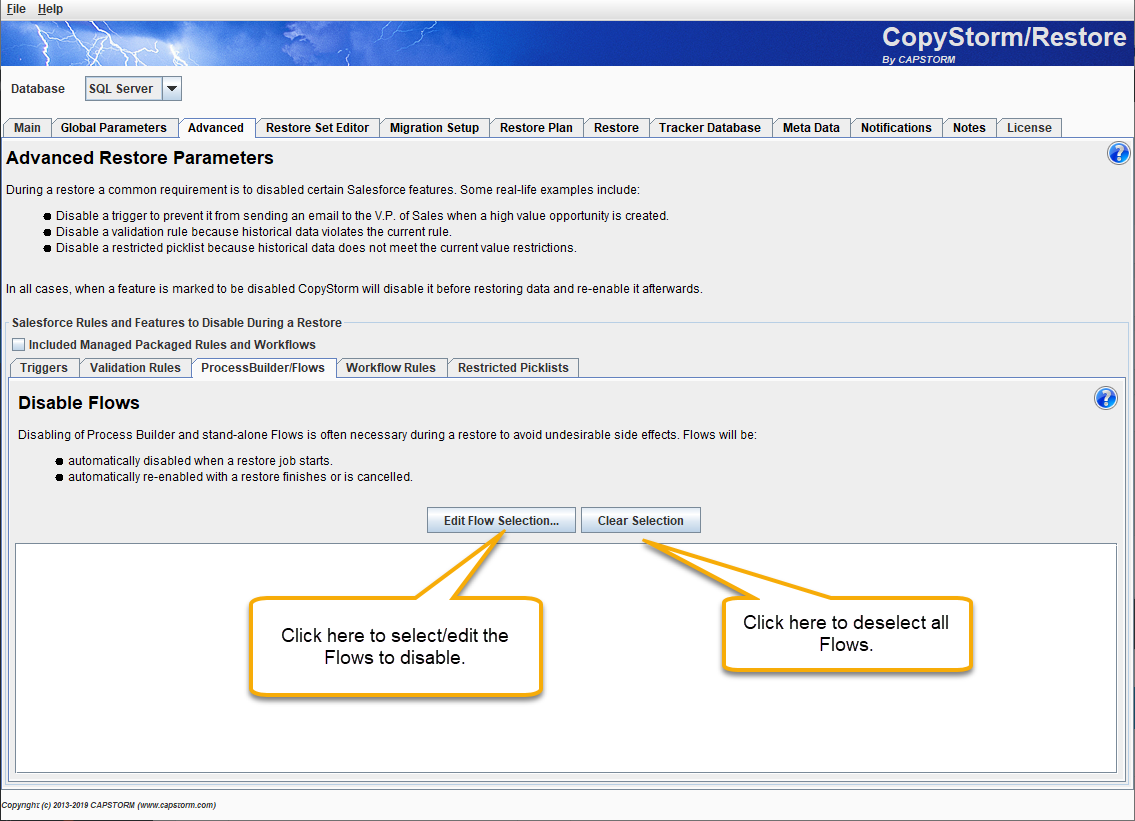This screenshot has height=821, width=1135.
Task: Switch to the Main tab
Action: [x=28, y=127]
